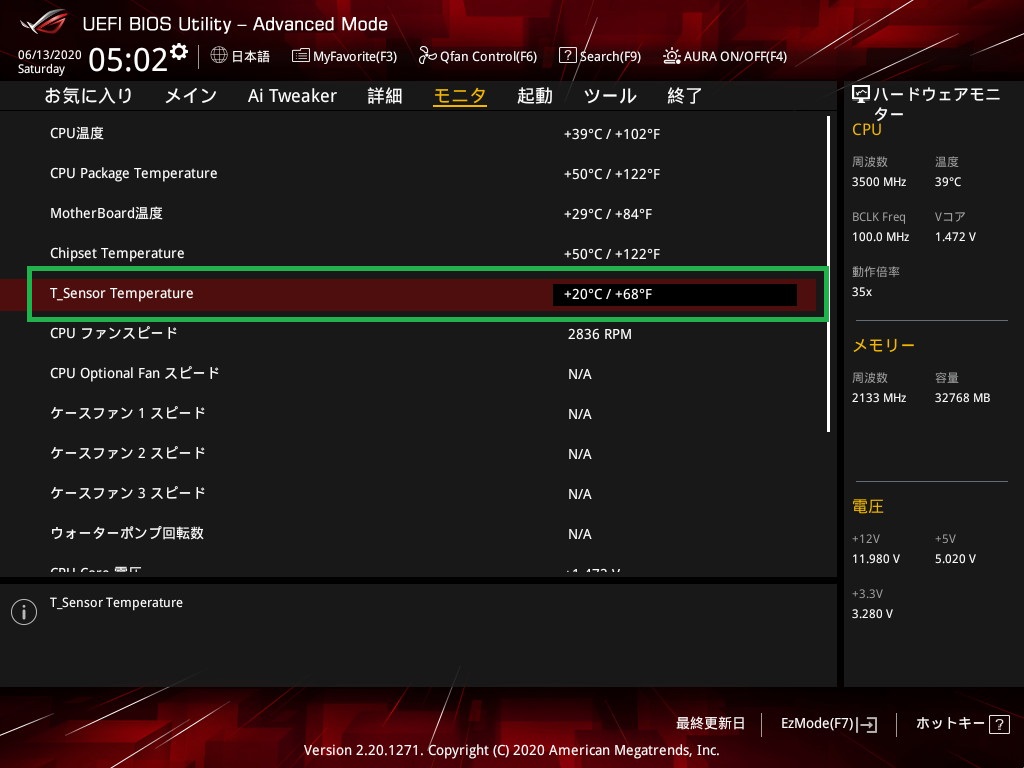Open MyFavorite(F3) list
This screenshot has height=768, width=1024.
pos(344,56)
